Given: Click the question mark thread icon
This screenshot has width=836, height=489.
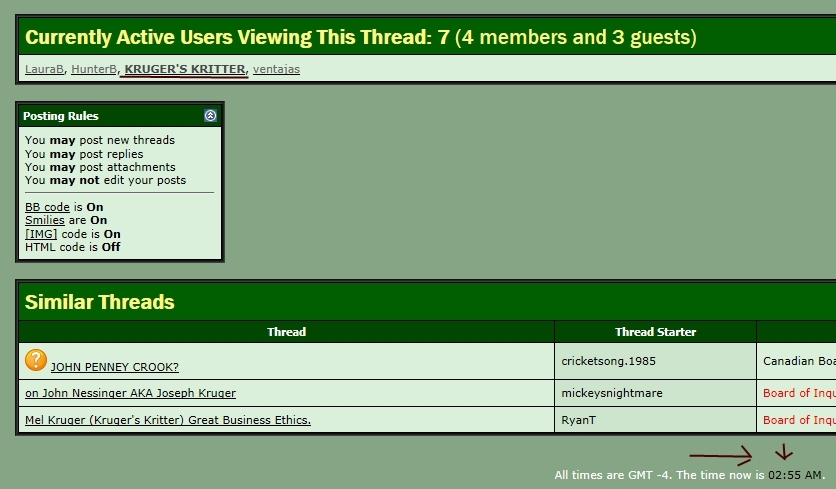Looking at the screenshot, I should [36, 360].
